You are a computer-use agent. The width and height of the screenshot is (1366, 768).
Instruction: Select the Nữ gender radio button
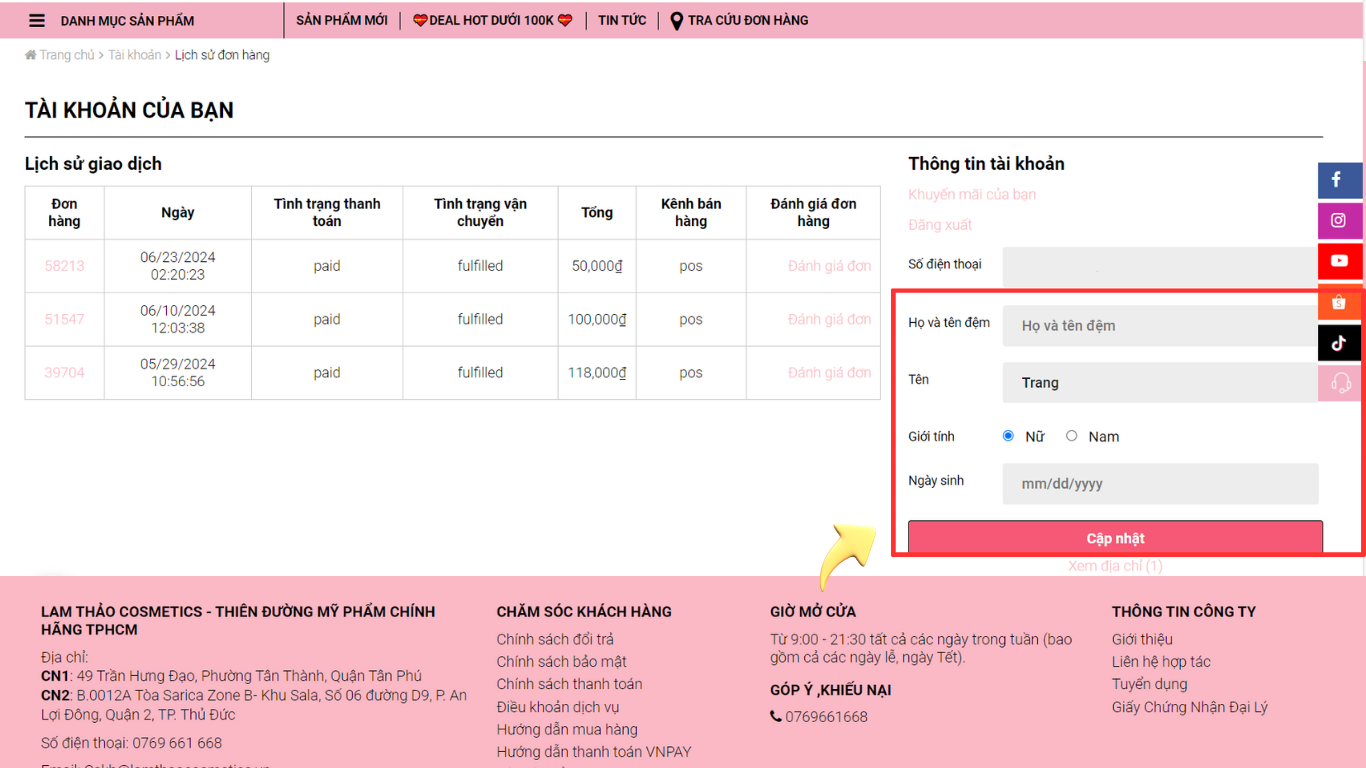click(1008, 436)
